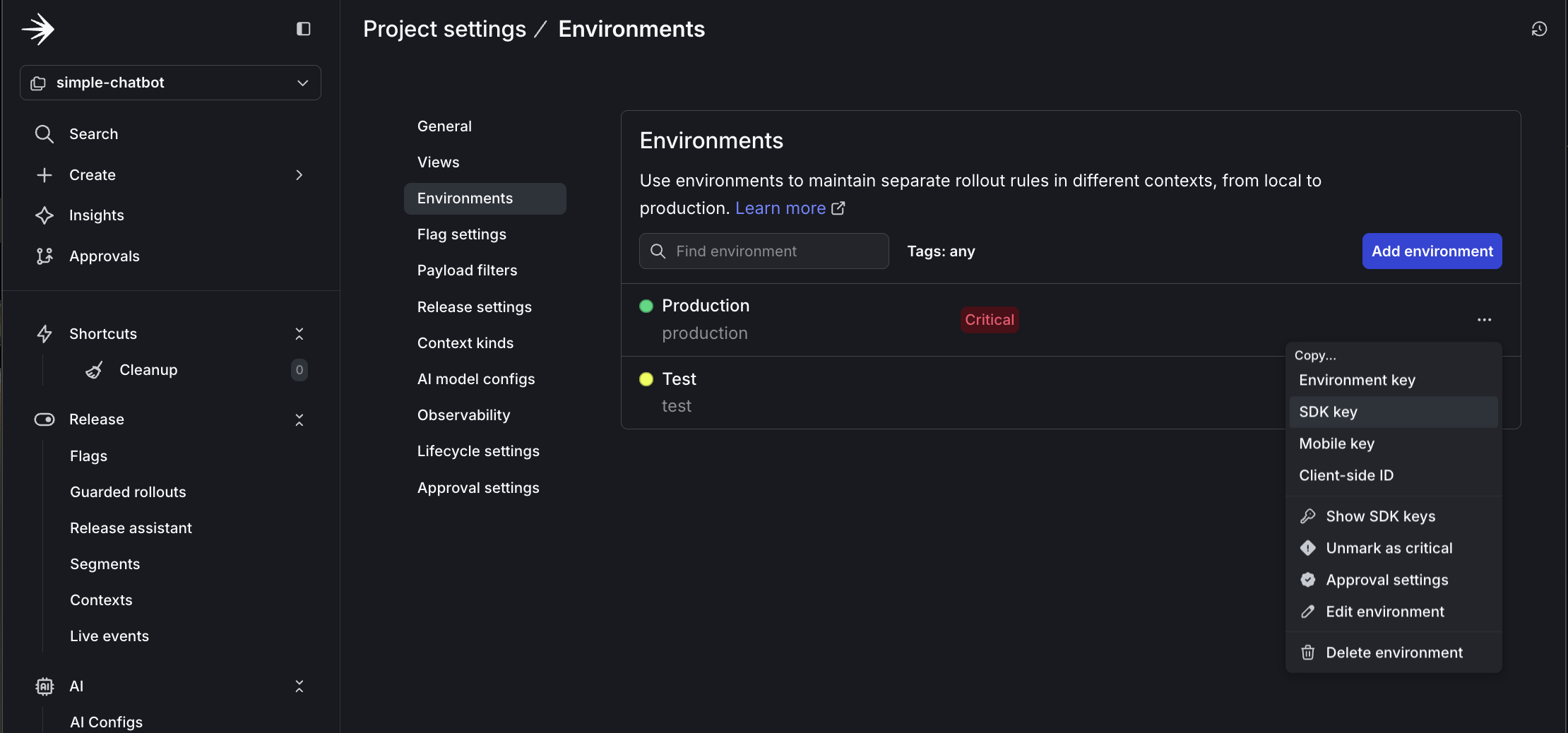
Task: Select the AI chip icon in the sidebar
Action: 44,686
